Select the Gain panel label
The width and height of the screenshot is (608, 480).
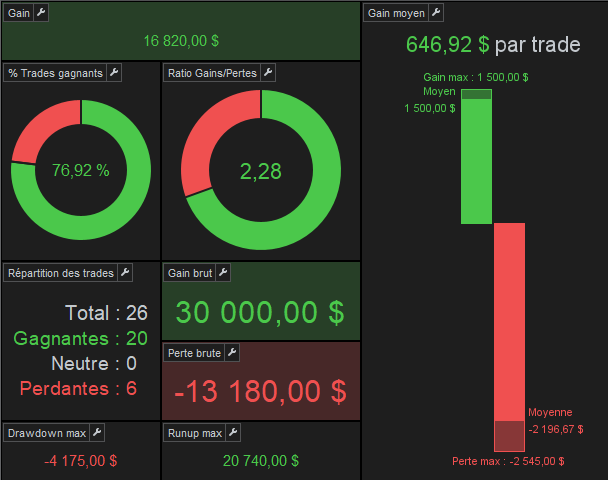click(x=19, y=13)
